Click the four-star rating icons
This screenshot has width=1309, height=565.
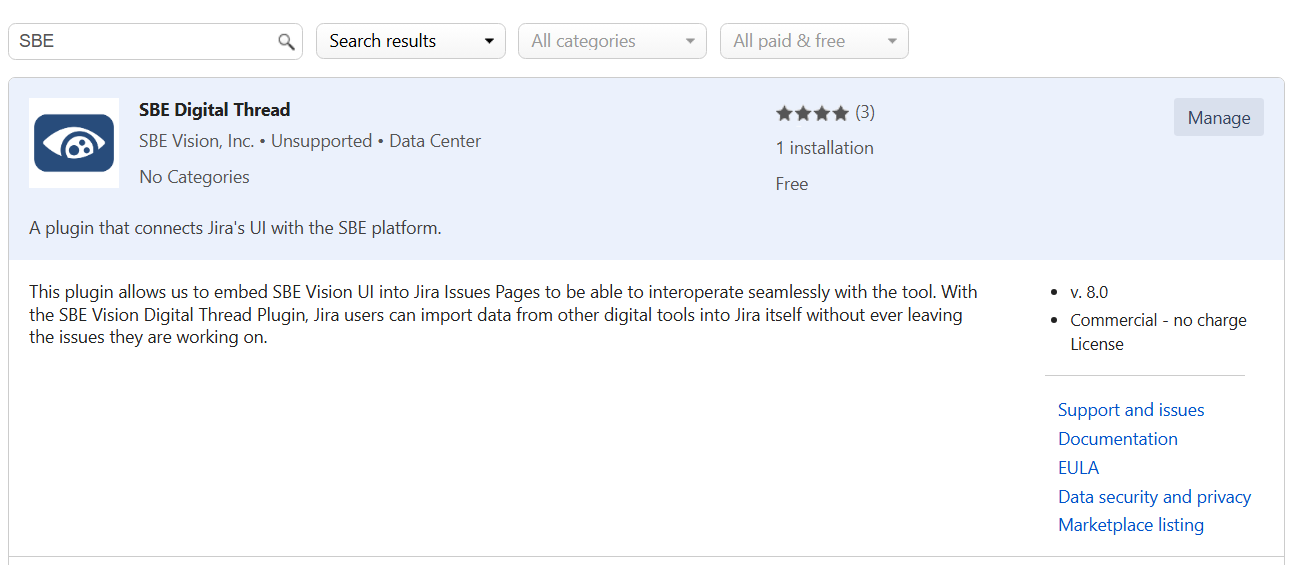click(812, 113)
